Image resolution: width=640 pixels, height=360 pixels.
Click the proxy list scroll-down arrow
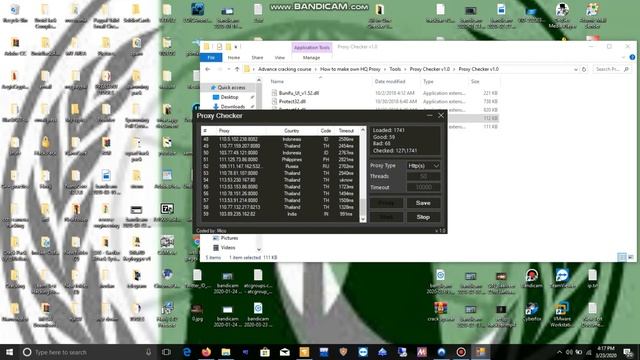[x=363, y=220]
